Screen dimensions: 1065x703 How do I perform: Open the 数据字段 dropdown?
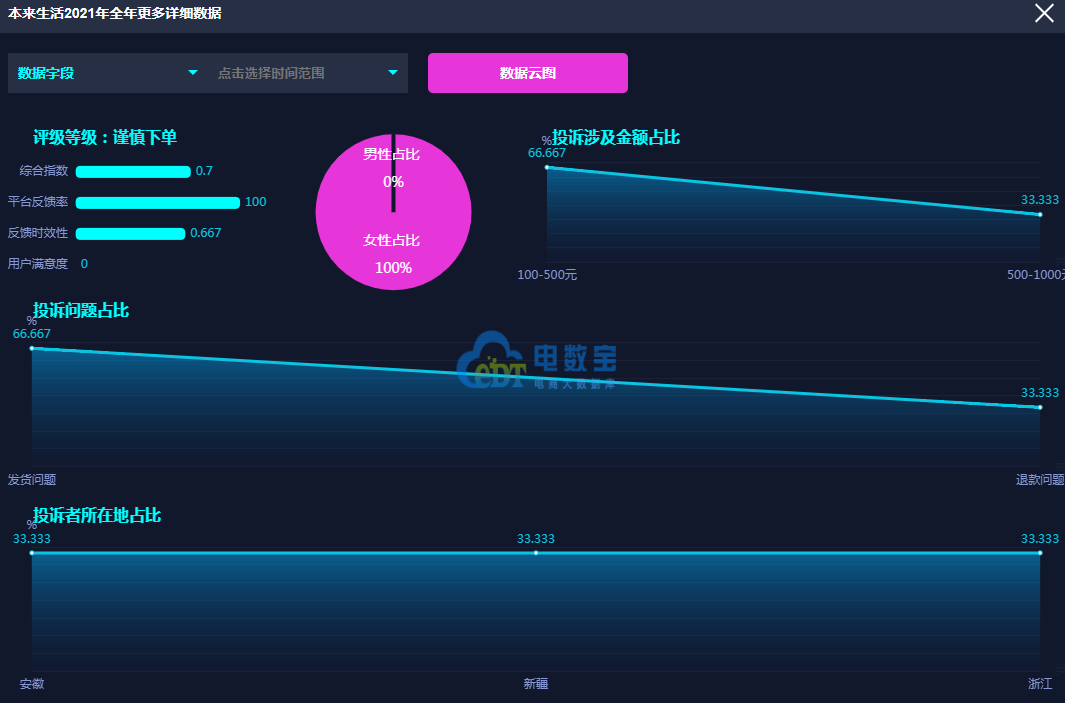click(108, 73)
